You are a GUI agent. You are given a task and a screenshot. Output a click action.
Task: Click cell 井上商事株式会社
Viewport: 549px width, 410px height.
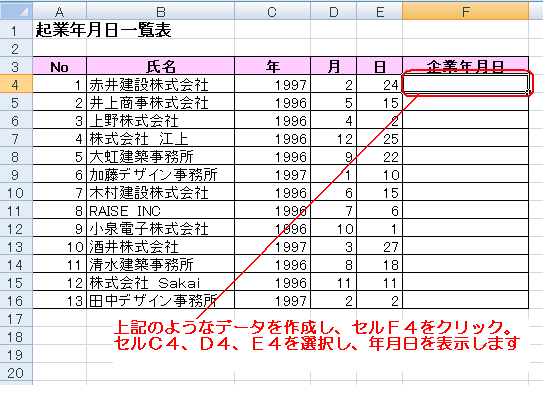click(160, 102)
